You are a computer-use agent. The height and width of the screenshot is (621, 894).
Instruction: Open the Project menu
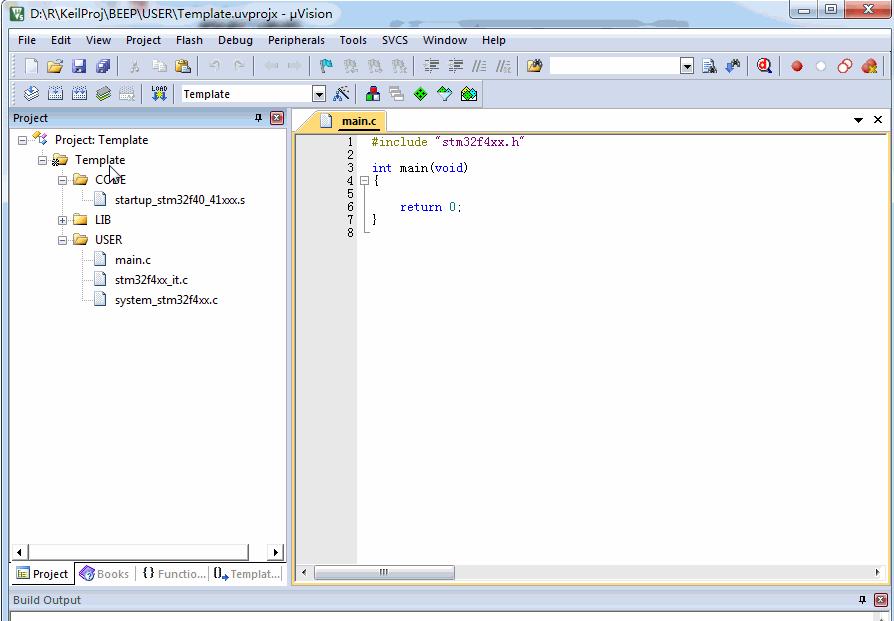click(143, 40)
